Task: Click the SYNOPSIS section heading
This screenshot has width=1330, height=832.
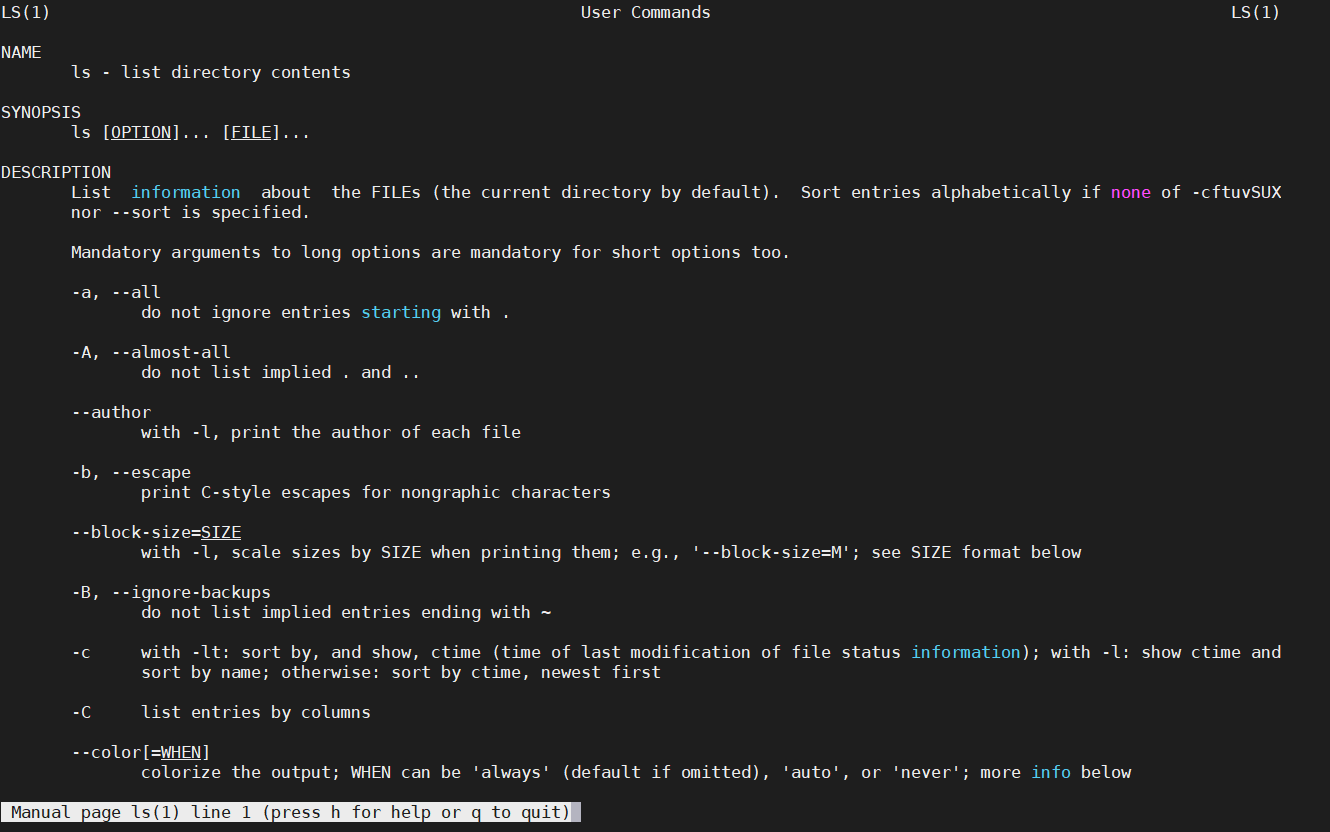Action: [x=41, y=112]
